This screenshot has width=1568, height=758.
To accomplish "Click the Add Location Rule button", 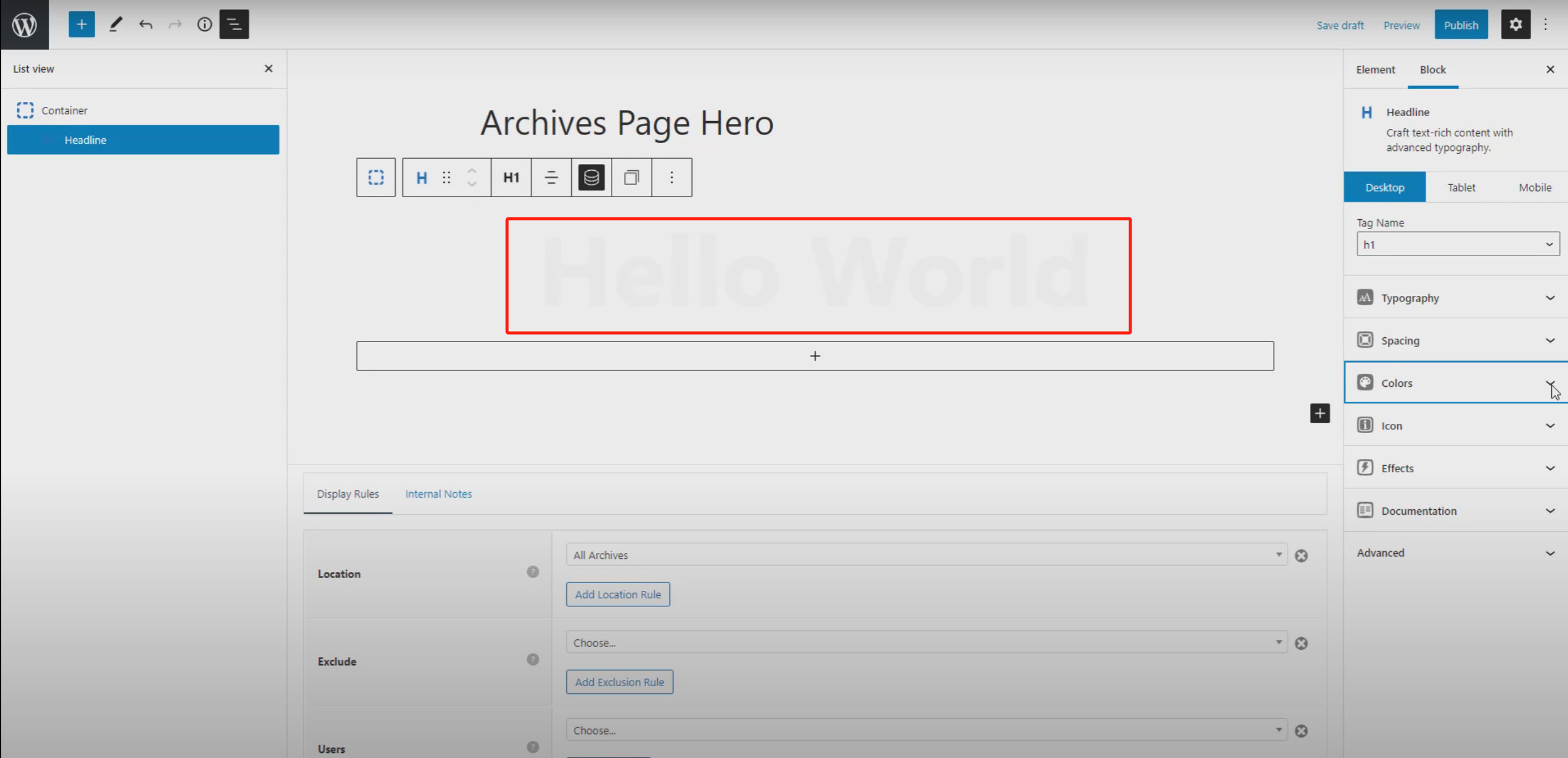I will coord(618,595).
